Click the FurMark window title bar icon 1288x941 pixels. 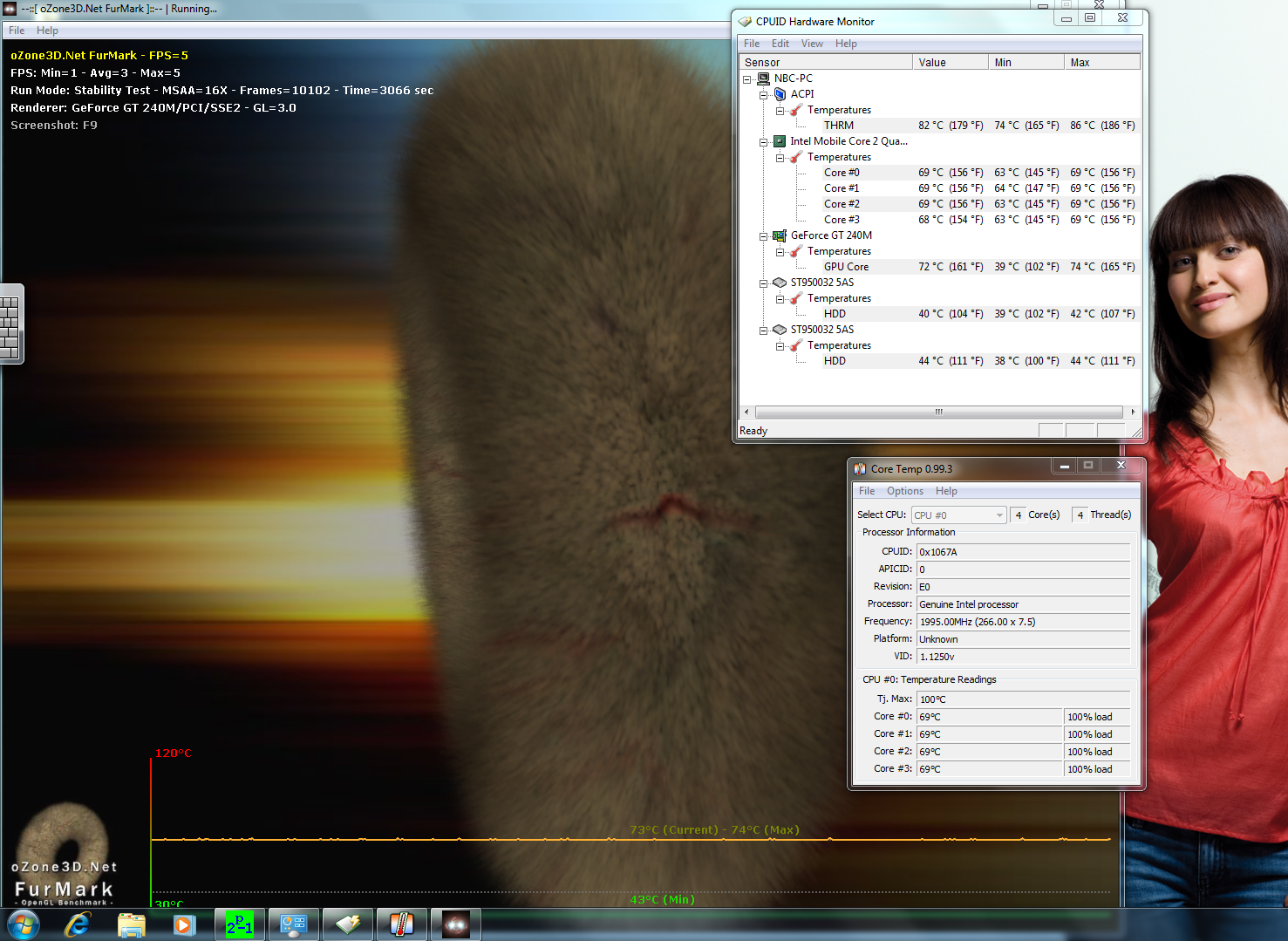[10, 9]
